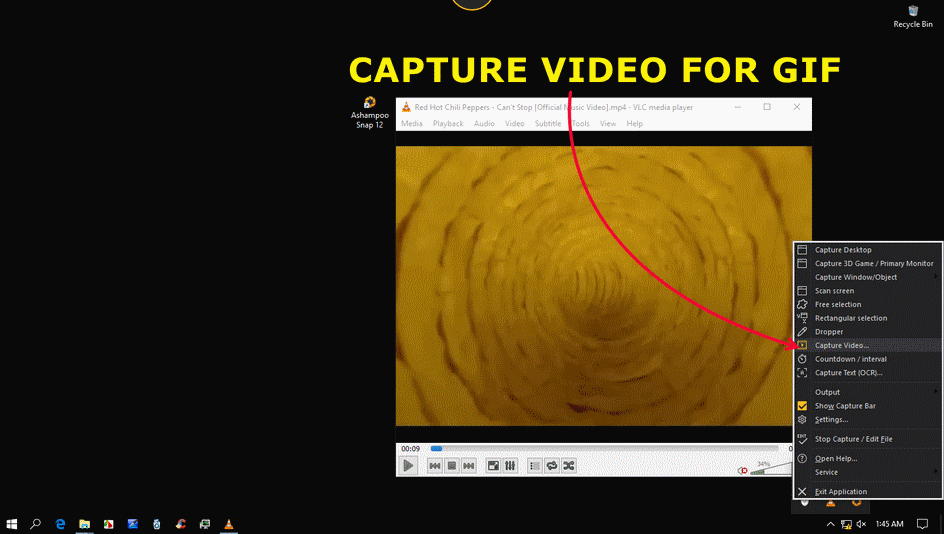
Task: Open VLC extended settings equalizer icon
Action: [x=510, y=466]
